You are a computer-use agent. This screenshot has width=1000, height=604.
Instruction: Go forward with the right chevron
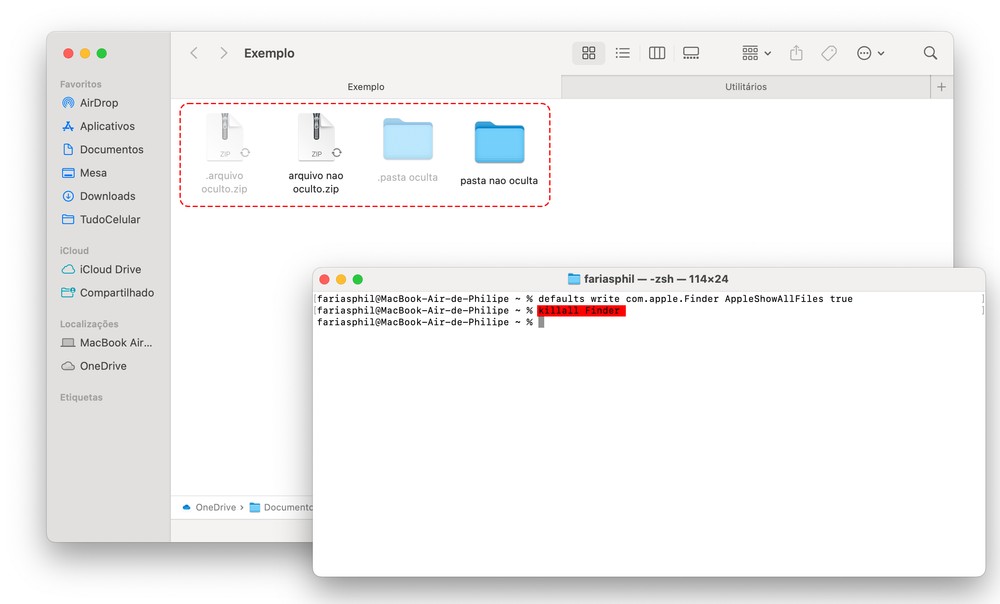point(223,53)
